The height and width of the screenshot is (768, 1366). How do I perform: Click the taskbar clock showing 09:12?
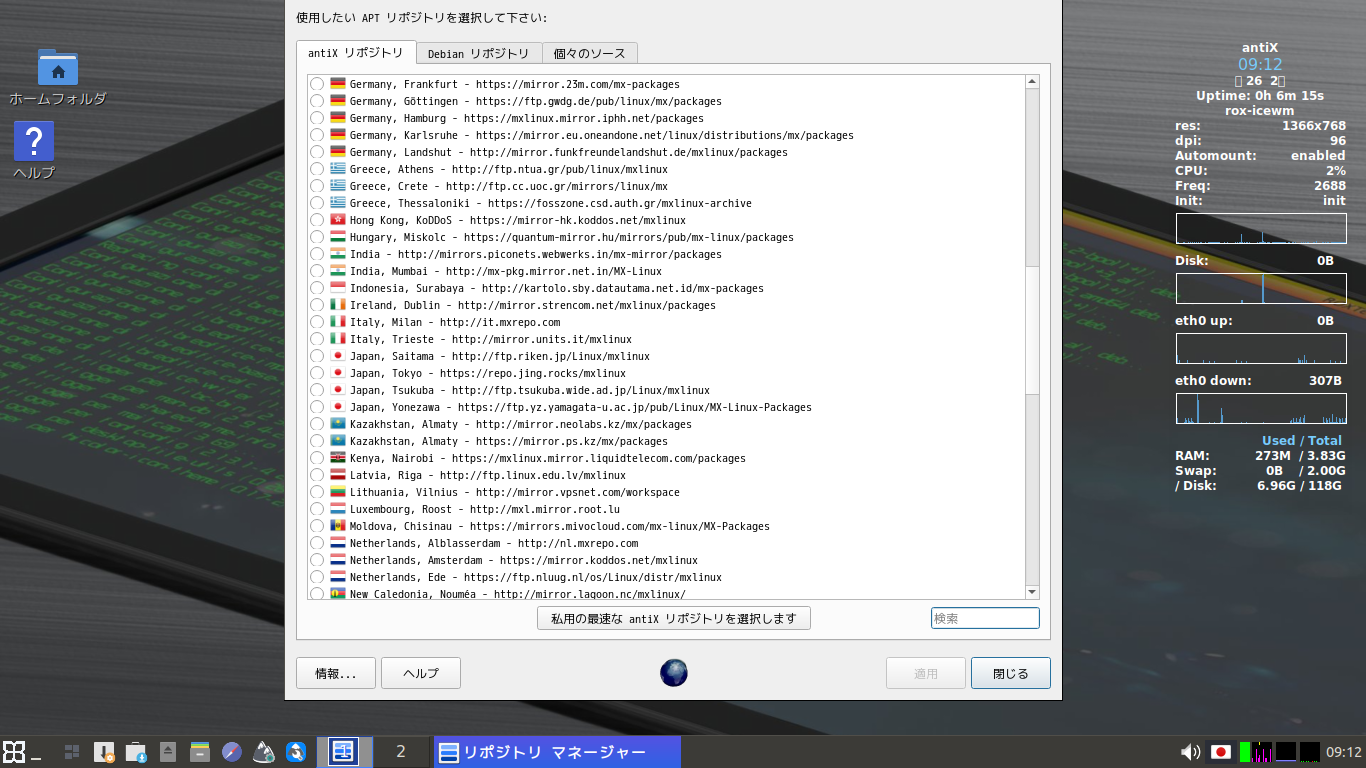[1344, 752]
